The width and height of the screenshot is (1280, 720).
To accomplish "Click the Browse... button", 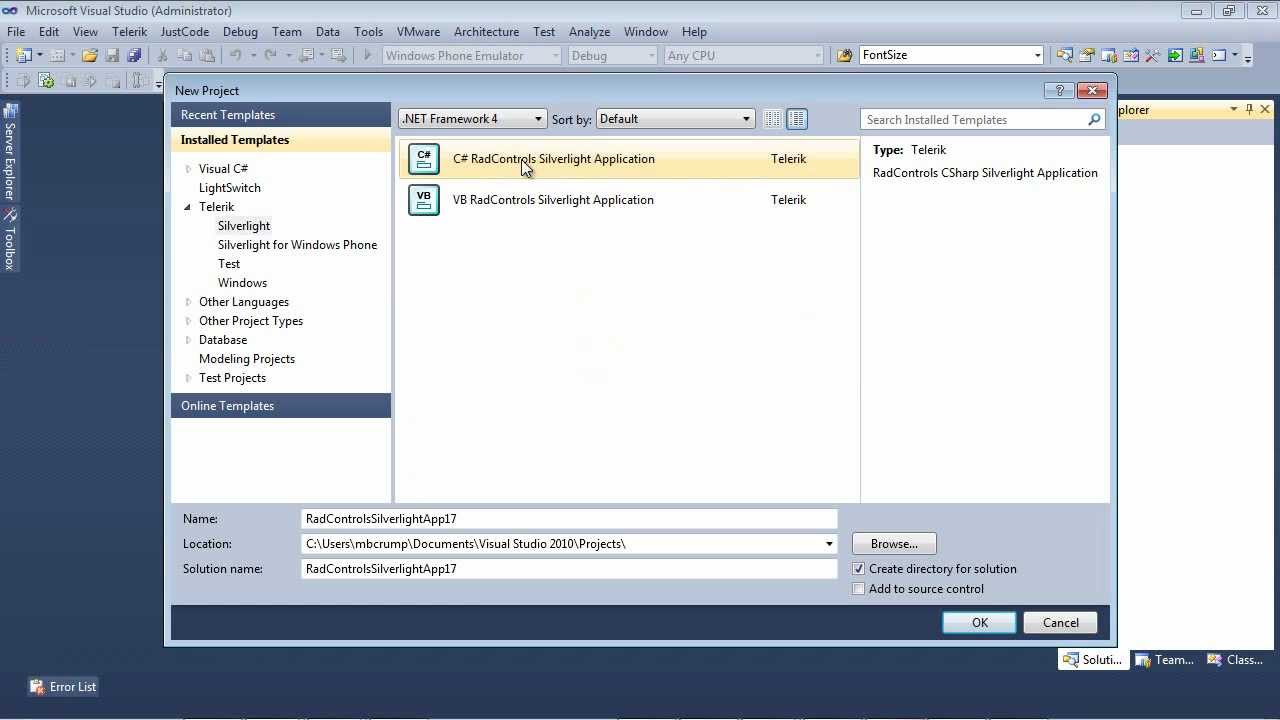I will 894,544.
